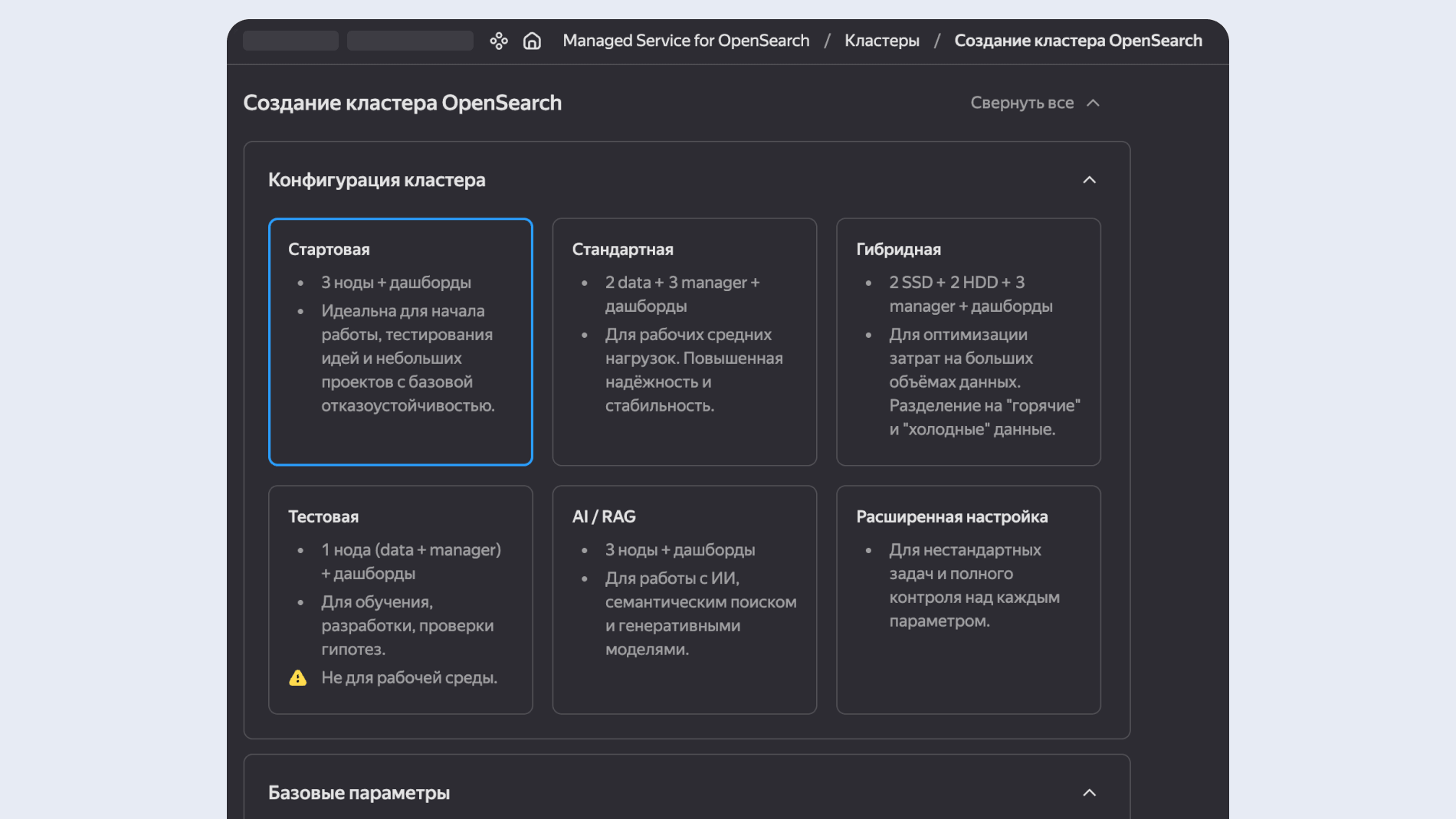Screen dimensions: 1456x819
Task: Click the Базовые параметры section header
Action: coord(687,793)
